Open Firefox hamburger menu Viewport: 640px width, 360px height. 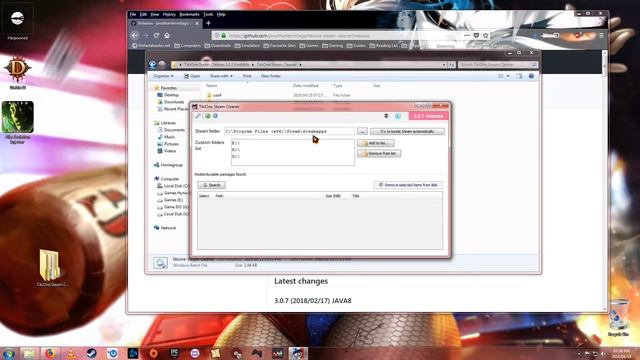pos(601,36)
